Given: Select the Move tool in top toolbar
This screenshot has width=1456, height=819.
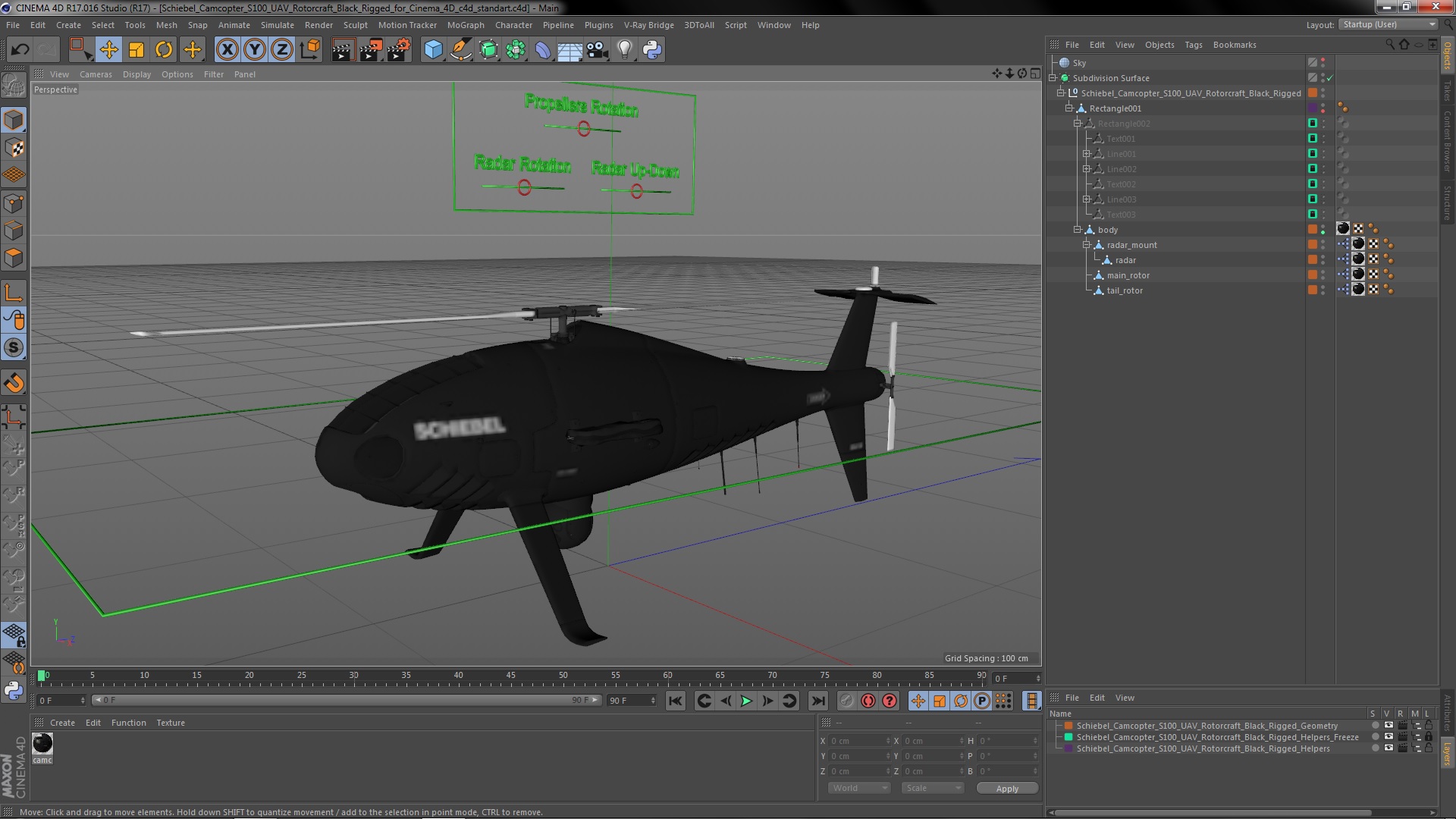Looking at the screenshot, I should (x=108, y=50).
